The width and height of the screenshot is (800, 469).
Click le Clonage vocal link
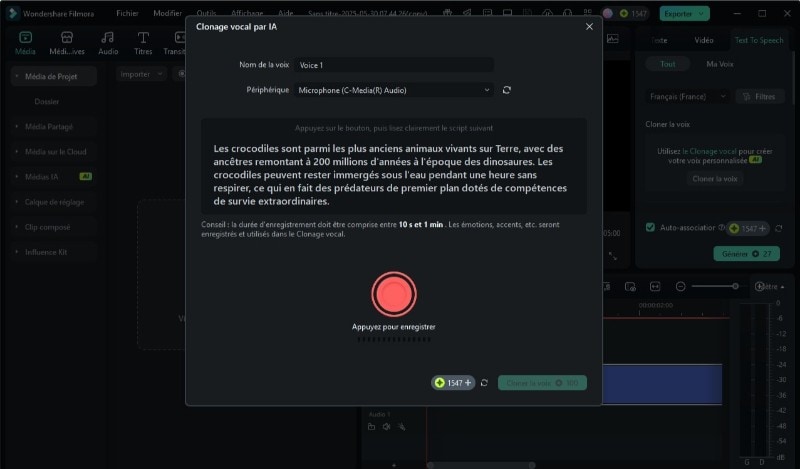709,151
